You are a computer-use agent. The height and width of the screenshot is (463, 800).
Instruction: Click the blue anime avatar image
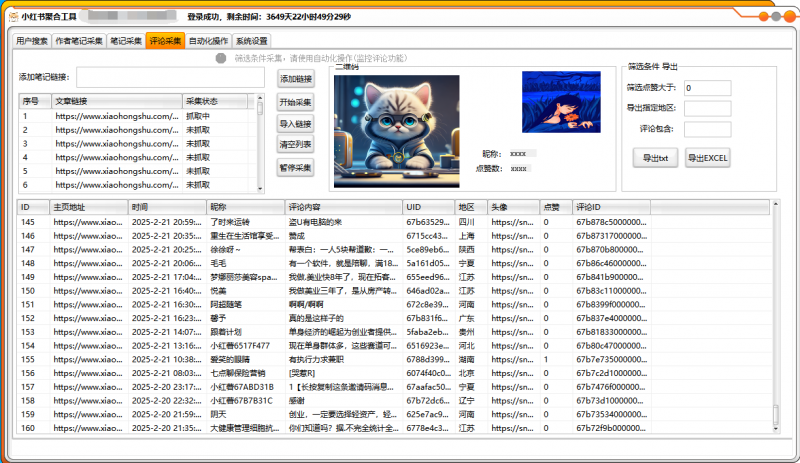(x=561, y=102)
